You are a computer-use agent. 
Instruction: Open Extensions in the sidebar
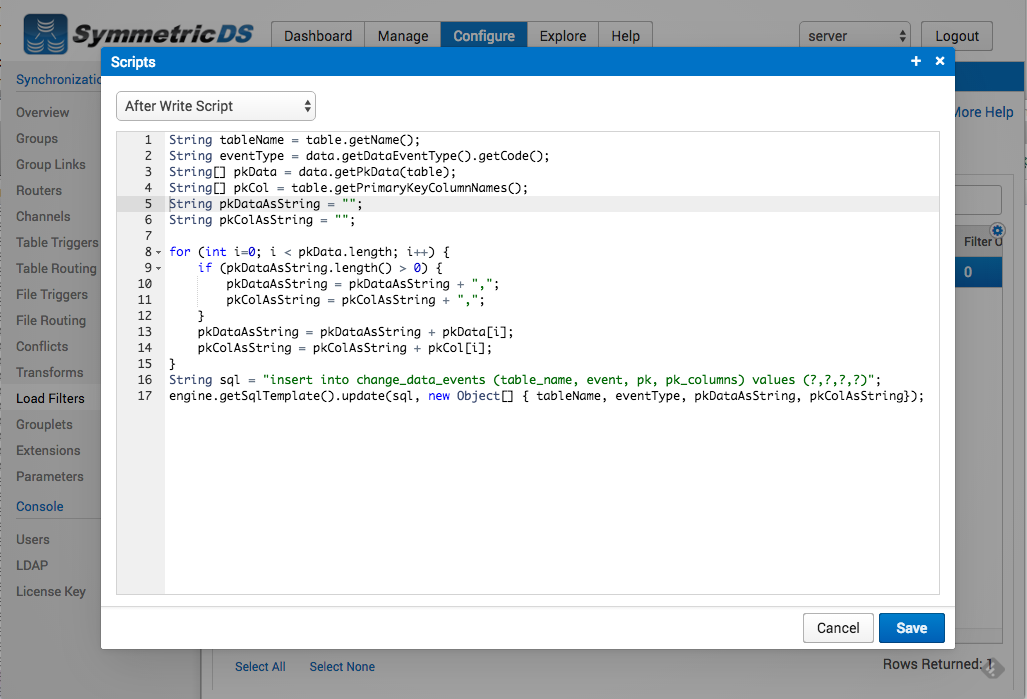[48, 450]
